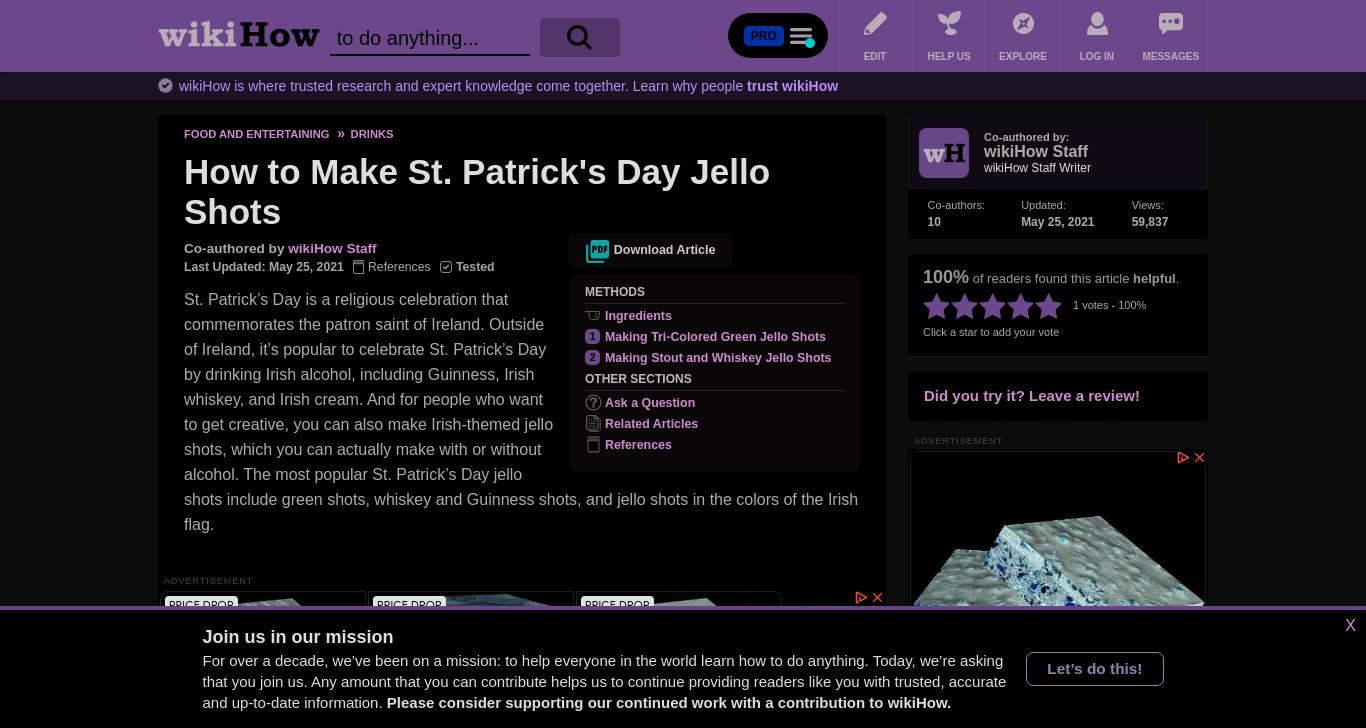Rate the article three stars
This screenshot has width=1366, height=728.
click(x=992, y=306)
